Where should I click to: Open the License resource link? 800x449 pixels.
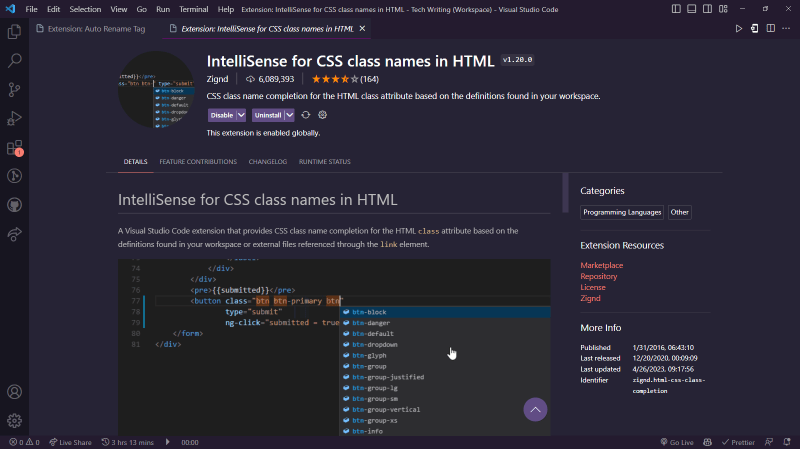593,287
